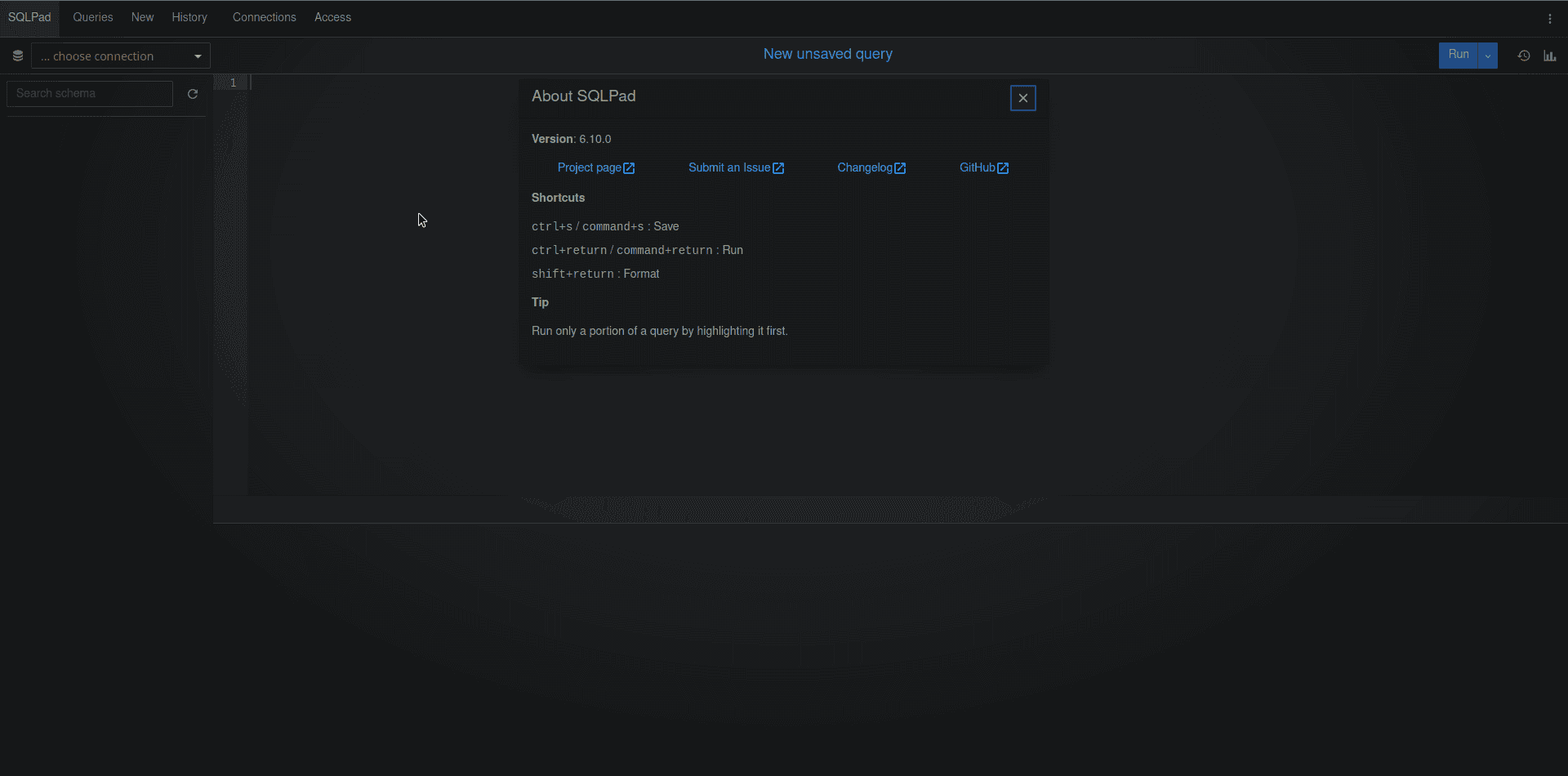This screenshot has width=1568, height=776.
Task: Click the New unsaved query title
Action: pyautogui.click(x=827, y=54)
